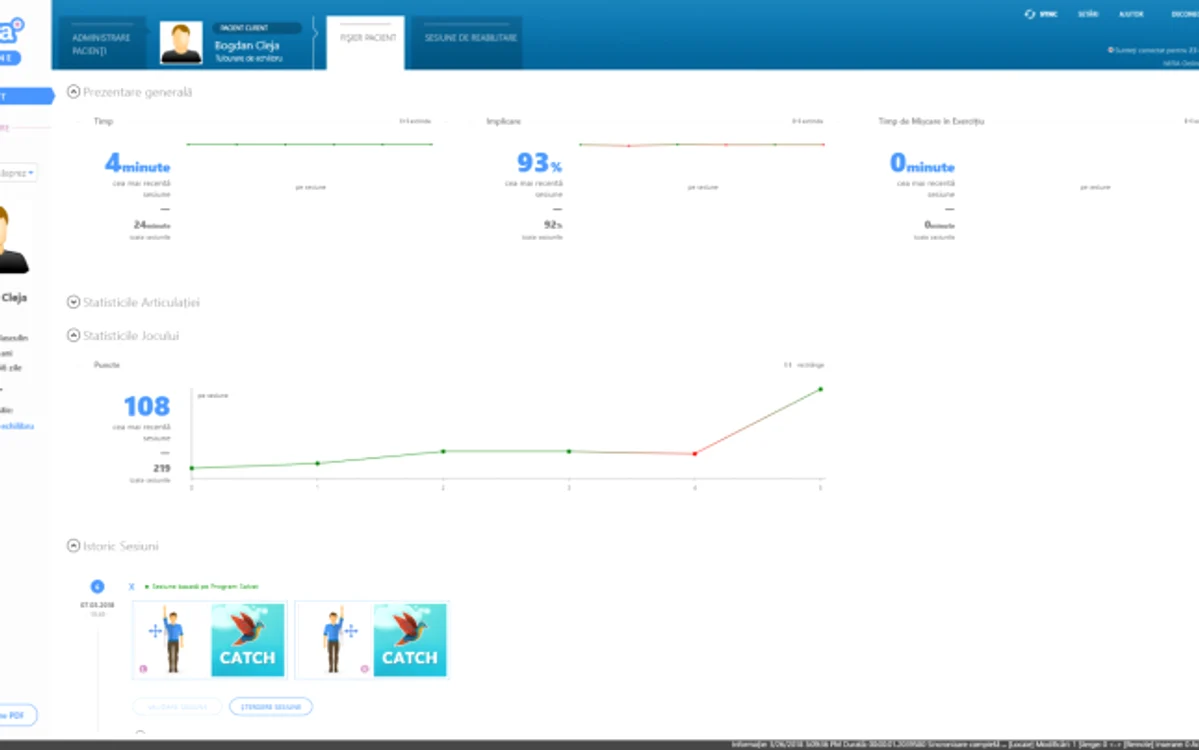Click the Validare Sesiune button
Viewport: 1199px width, 750px height.
[177, 706]
